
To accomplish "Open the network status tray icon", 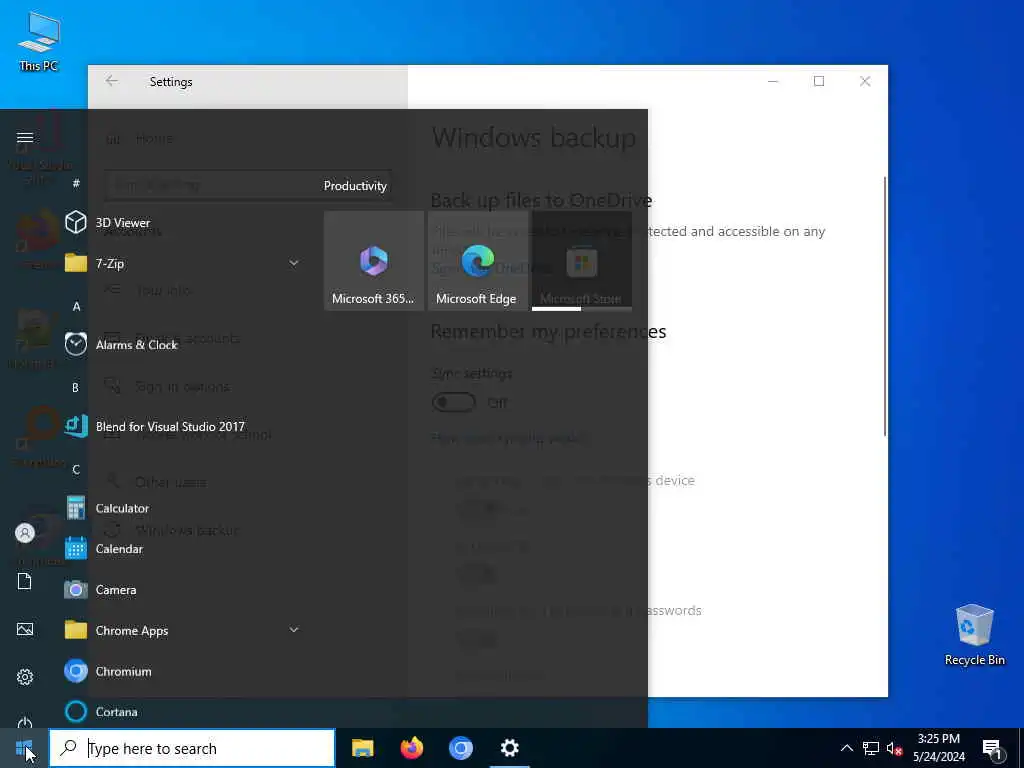I will point(871,748).
